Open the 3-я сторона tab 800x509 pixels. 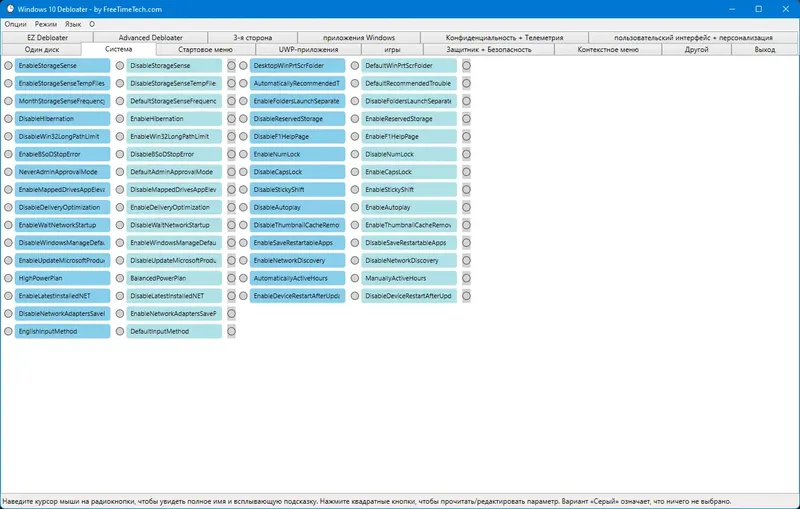[253, 38]
